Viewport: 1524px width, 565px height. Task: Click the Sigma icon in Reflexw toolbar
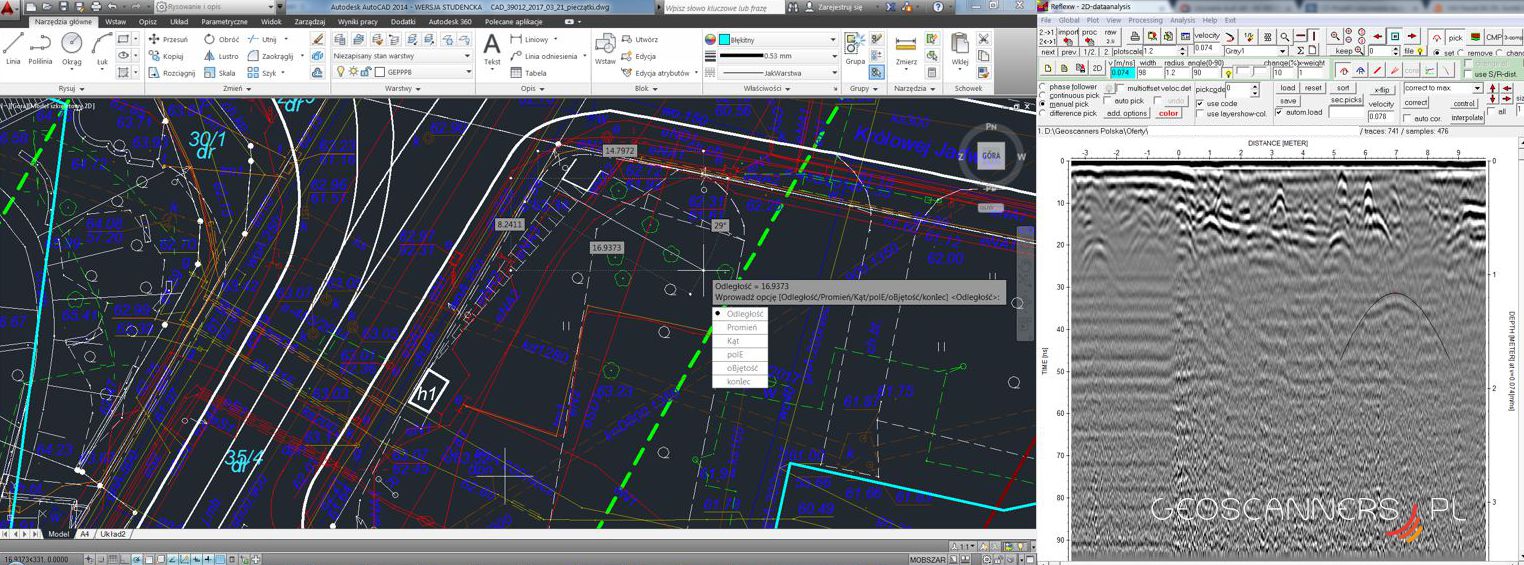pos(1300,50)
